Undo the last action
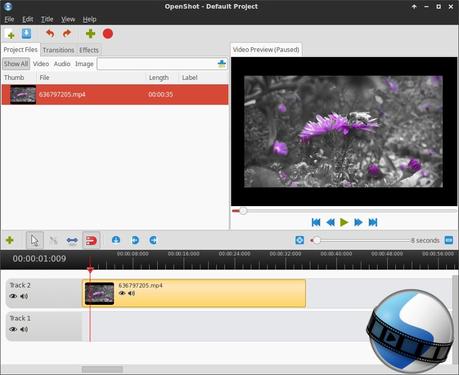459x375 pixels. click(50, 34)
